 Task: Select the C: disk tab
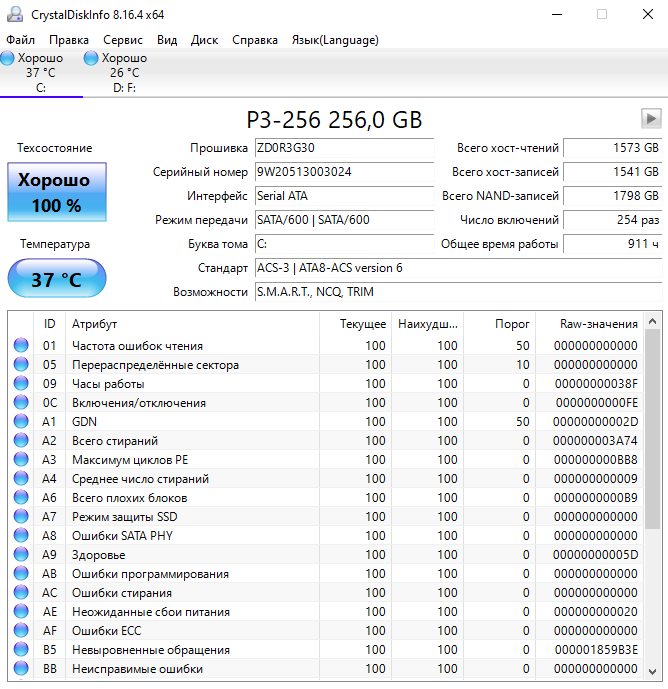tap(40, 73)
